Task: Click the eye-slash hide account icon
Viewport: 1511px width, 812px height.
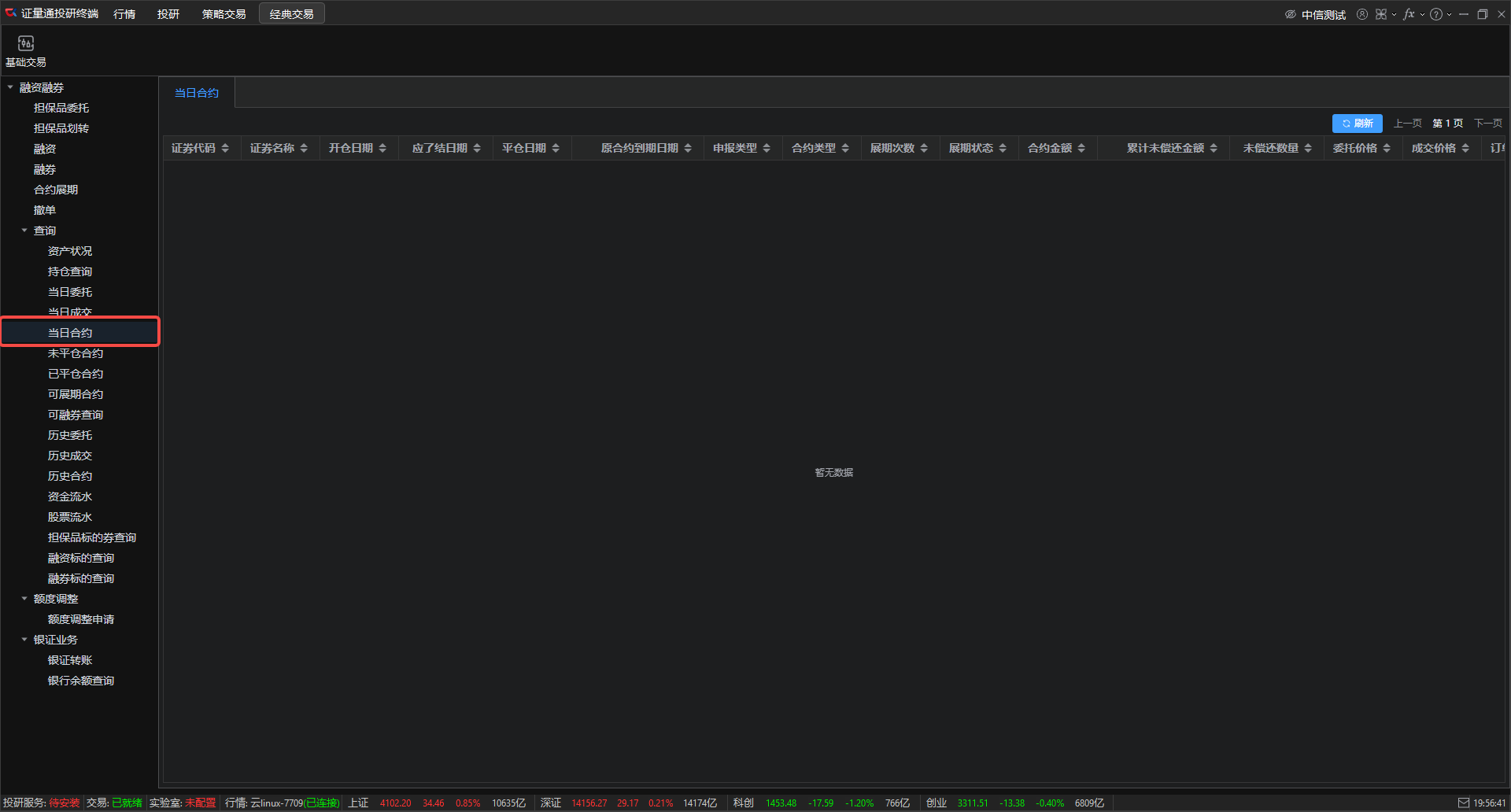Action: point(1291,14)
